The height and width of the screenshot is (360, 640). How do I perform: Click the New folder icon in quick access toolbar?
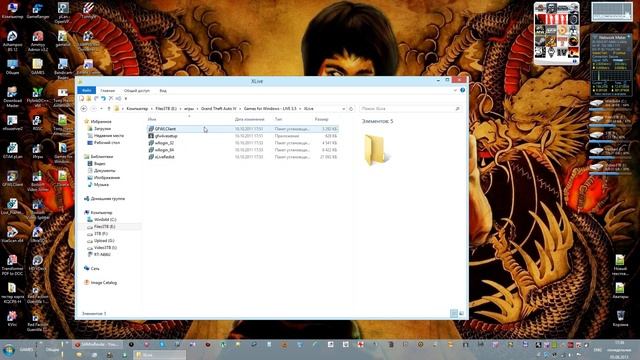coord(89,98)
